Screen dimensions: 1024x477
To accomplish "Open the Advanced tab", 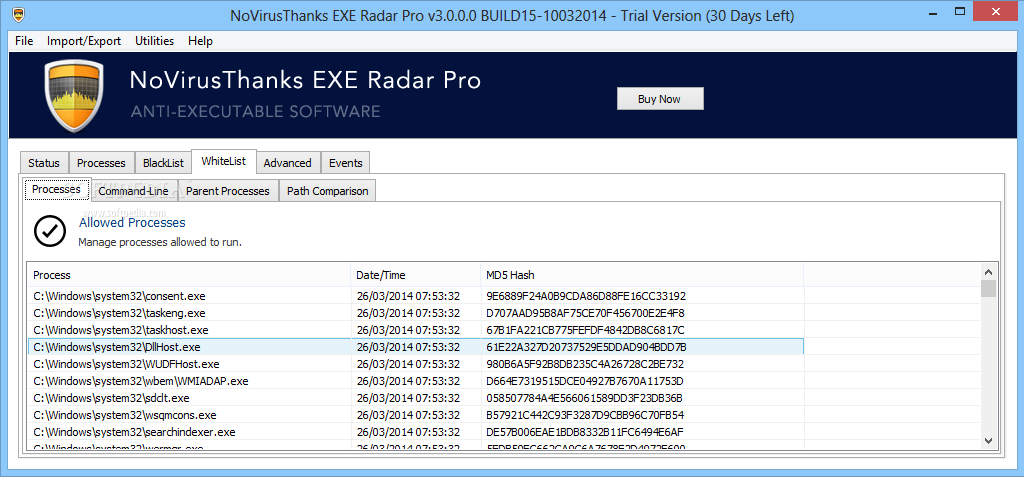I will [287, 163].
